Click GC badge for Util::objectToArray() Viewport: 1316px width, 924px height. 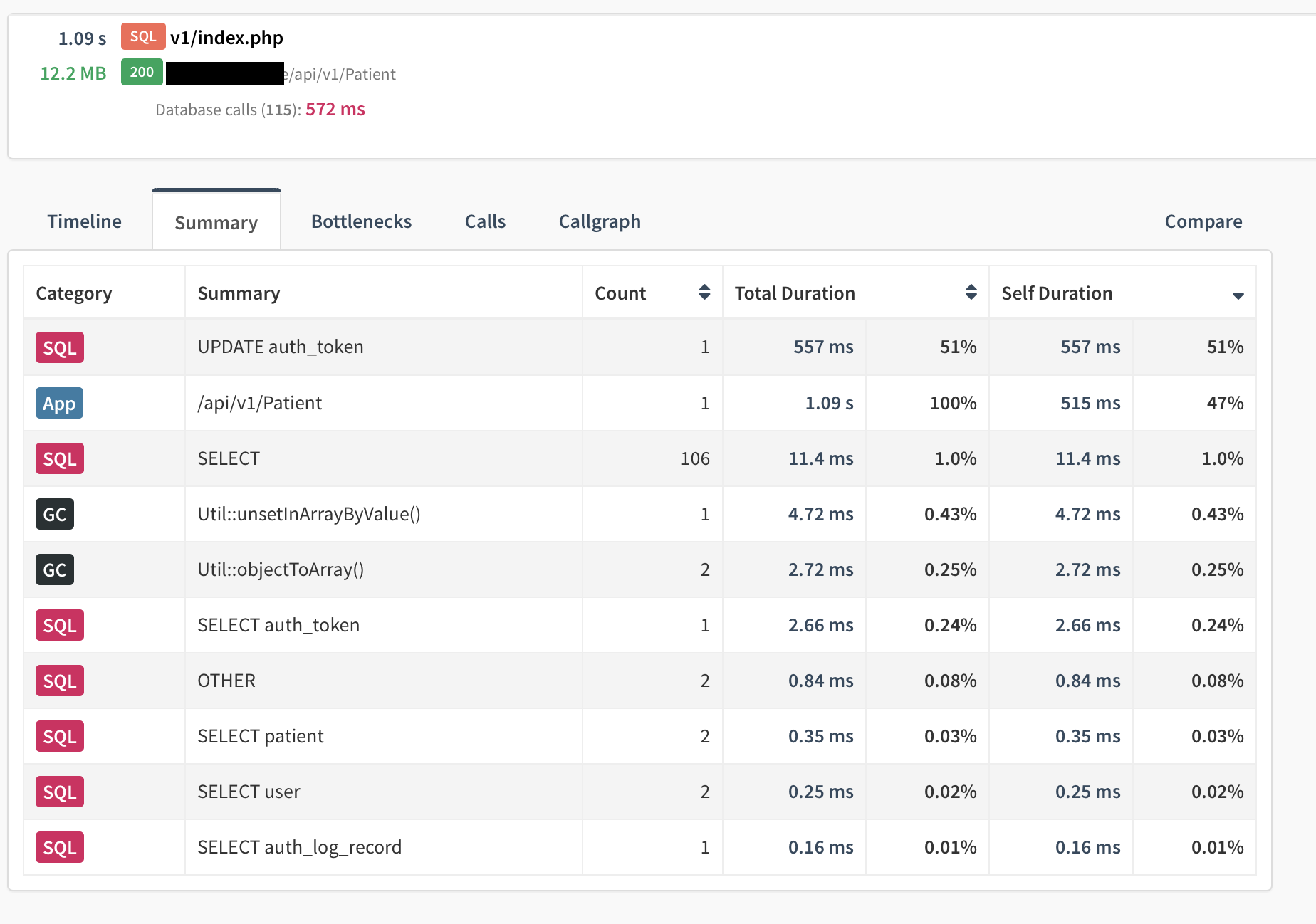(x=55, y=569)
